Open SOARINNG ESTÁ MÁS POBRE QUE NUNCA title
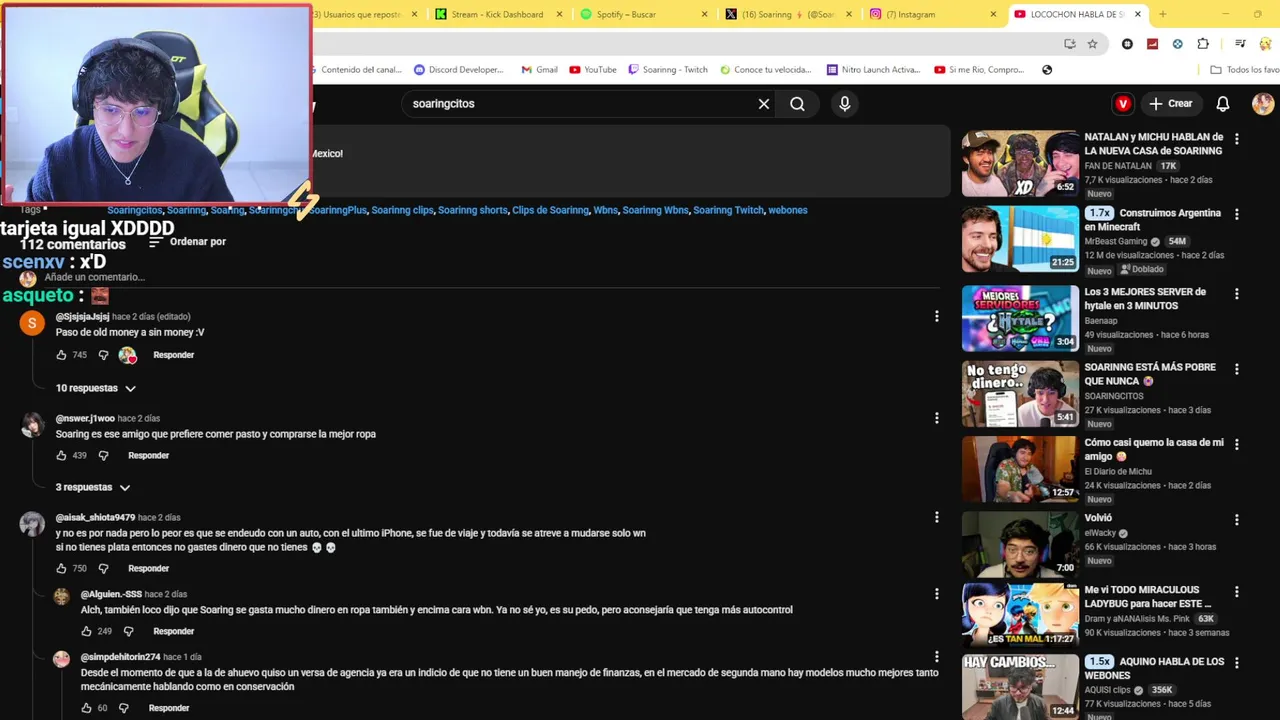This screenshot has width=1280, height=720. [1150, 374]
